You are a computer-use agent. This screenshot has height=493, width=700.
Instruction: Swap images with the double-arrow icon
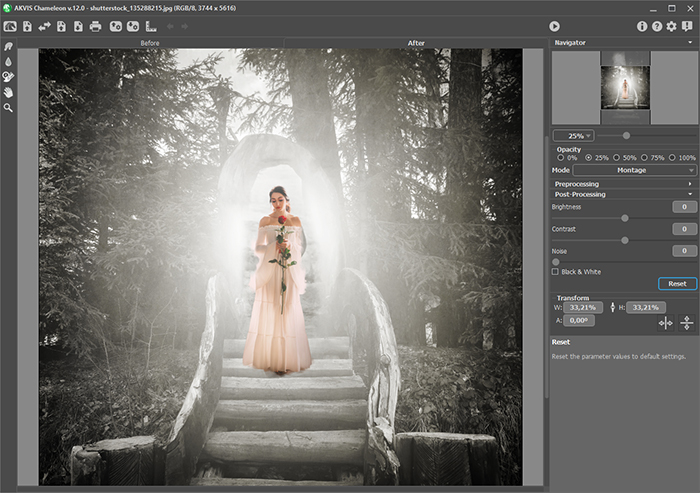44,26
